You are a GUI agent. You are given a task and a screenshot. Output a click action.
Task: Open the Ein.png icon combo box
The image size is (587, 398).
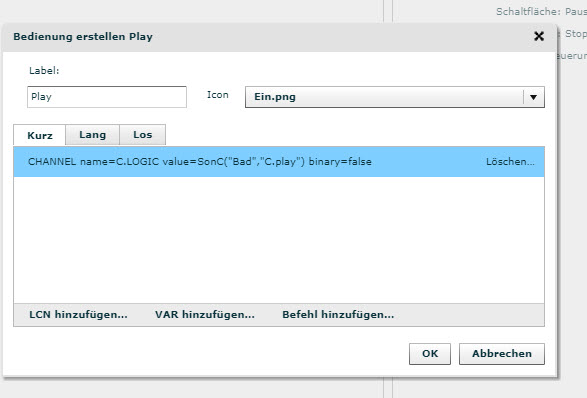(395, 97)
